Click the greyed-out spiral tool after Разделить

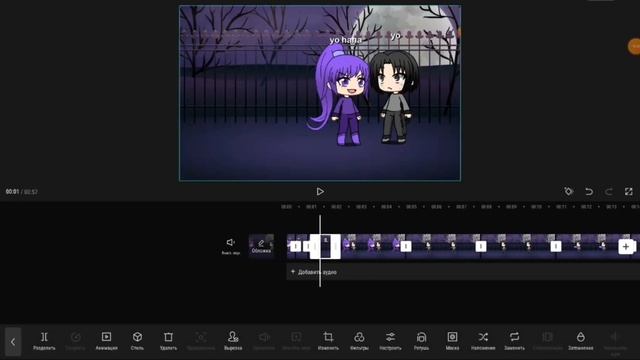(76, 340)
